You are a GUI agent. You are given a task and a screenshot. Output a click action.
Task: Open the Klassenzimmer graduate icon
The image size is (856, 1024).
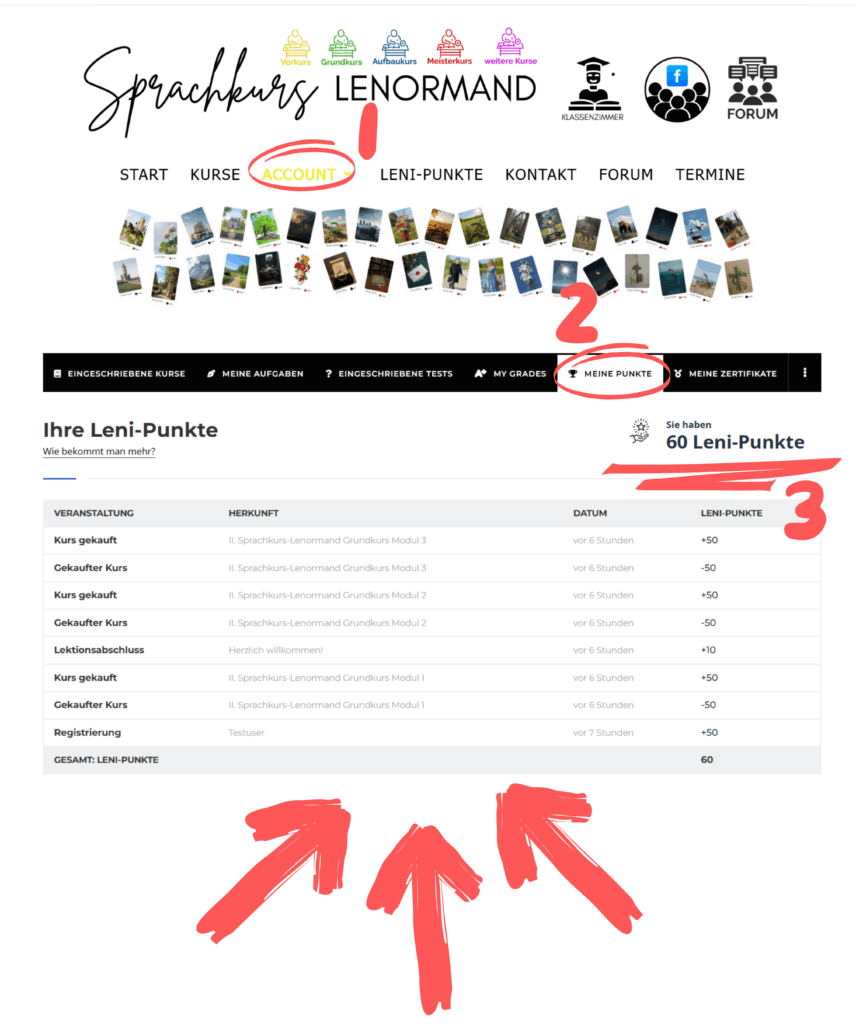pos(592,89)
